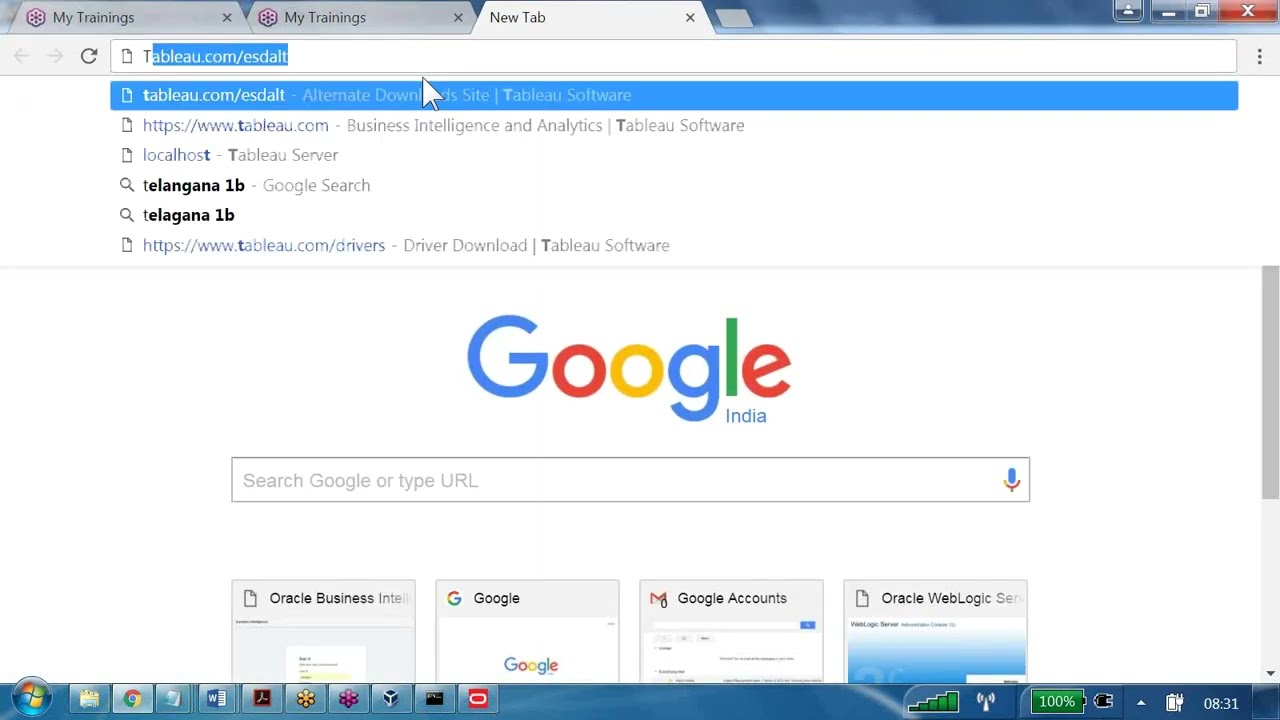Viewport: 1280px width, 720px height.
Task: Click the taskbar clock showing 08:31
Action: click(1221, 703)
